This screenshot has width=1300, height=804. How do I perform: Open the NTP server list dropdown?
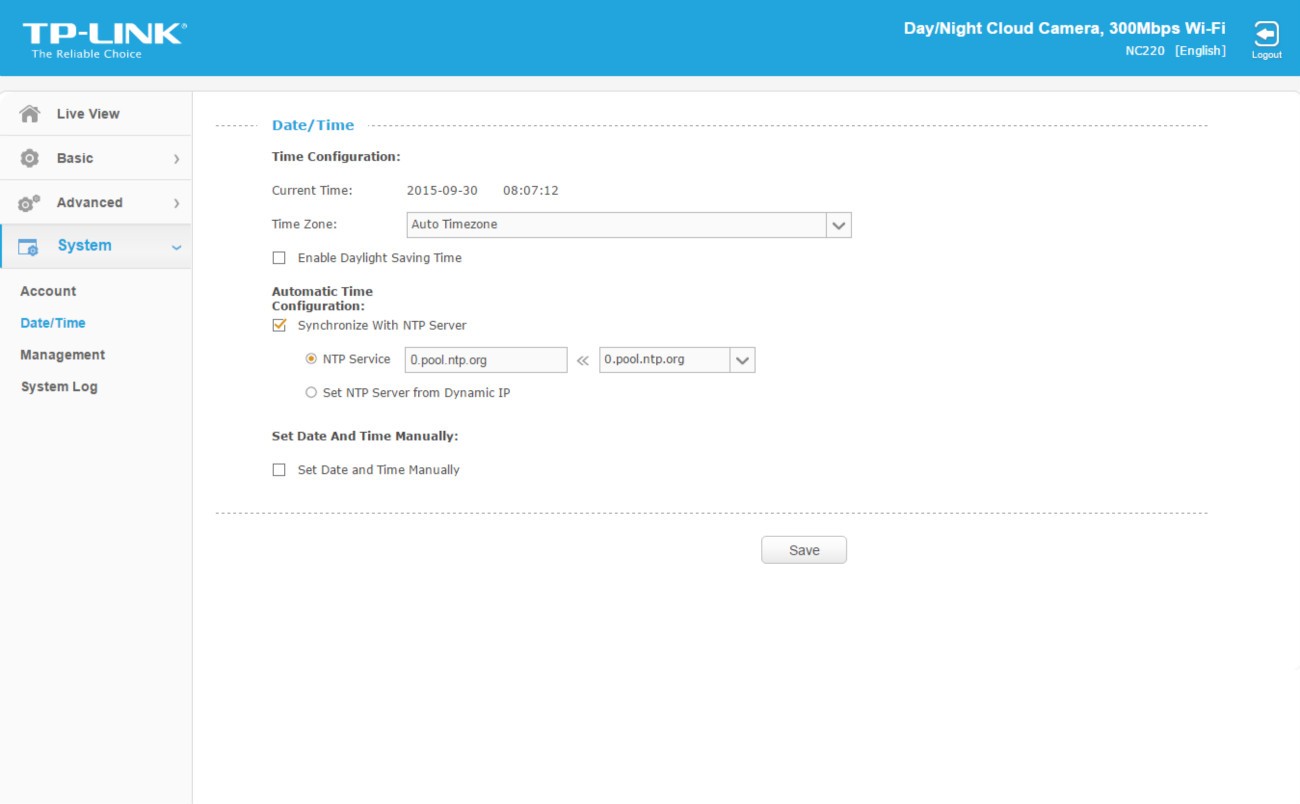pos(741,360)
